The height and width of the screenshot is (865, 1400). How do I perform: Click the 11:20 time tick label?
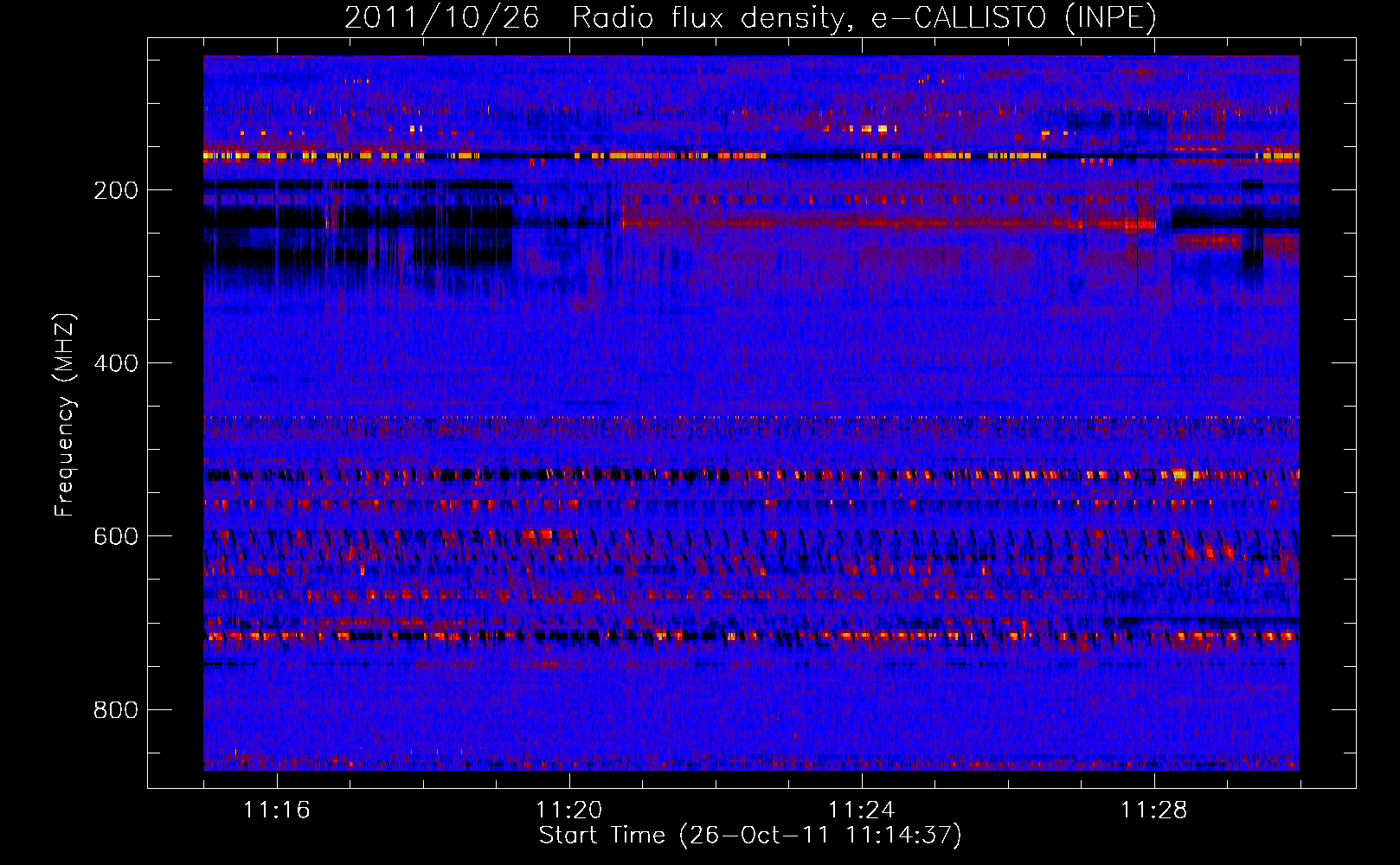569,810
